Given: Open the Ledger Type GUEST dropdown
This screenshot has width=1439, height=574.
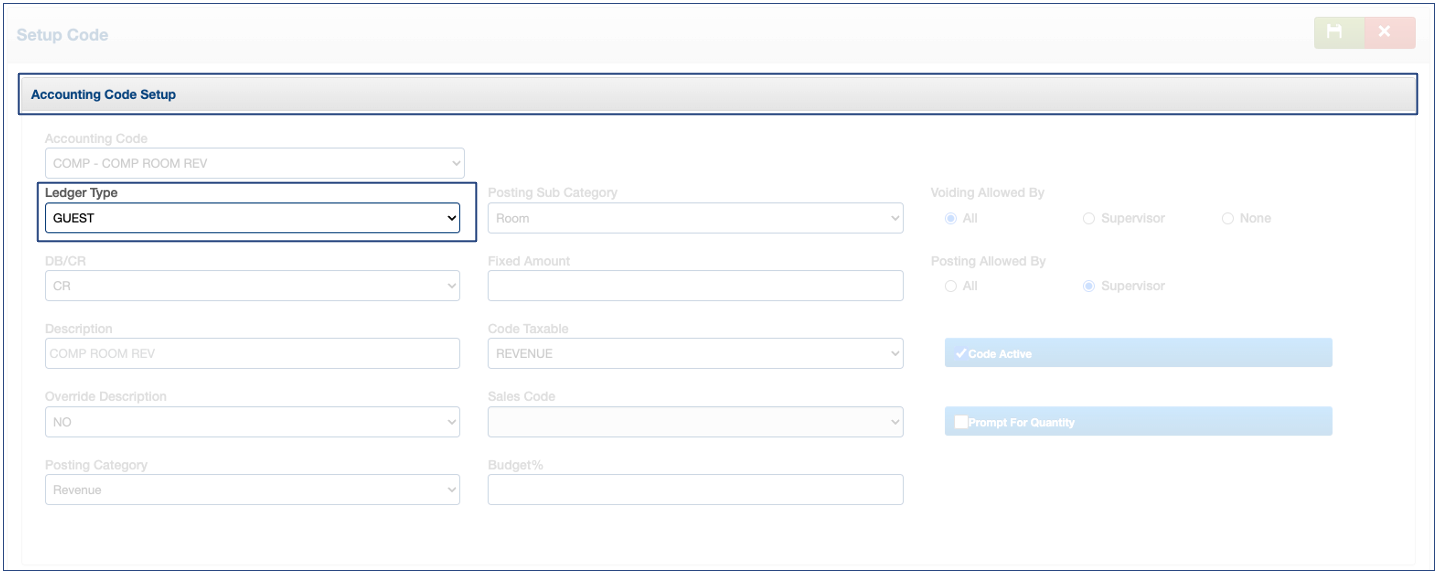Looking at the screenshot, I should [x=252, y=218].
